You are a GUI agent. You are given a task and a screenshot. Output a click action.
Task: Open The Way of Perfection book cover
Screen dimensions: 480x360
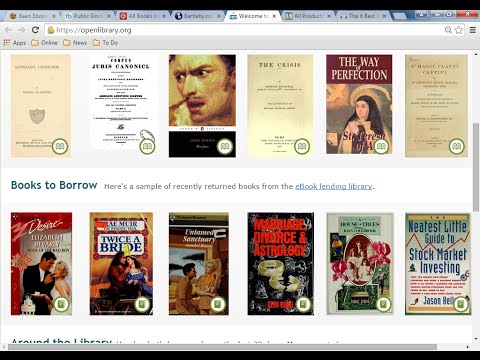coord(359,104)
